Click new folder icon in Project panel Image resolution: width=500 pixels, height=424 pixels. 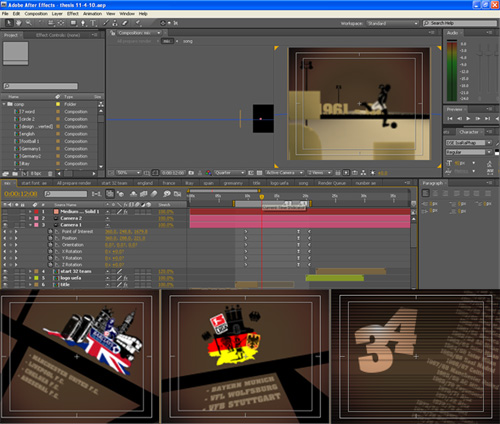coord(15,174)
